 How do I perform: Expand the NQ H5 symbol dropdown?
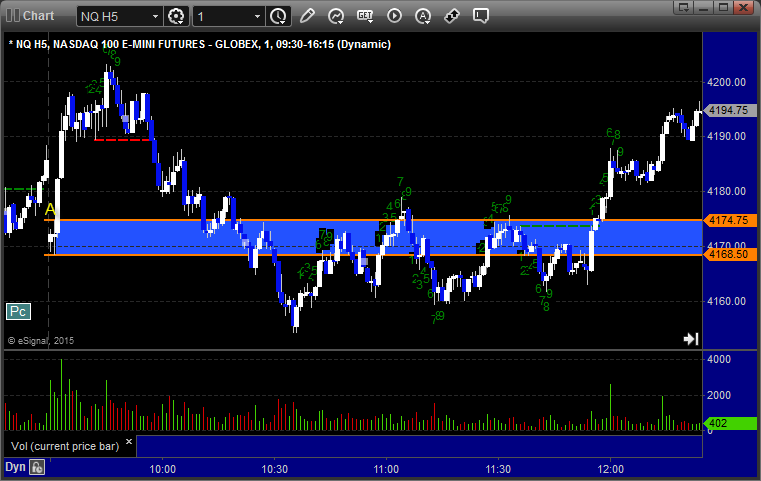click(x=155, y=17)
